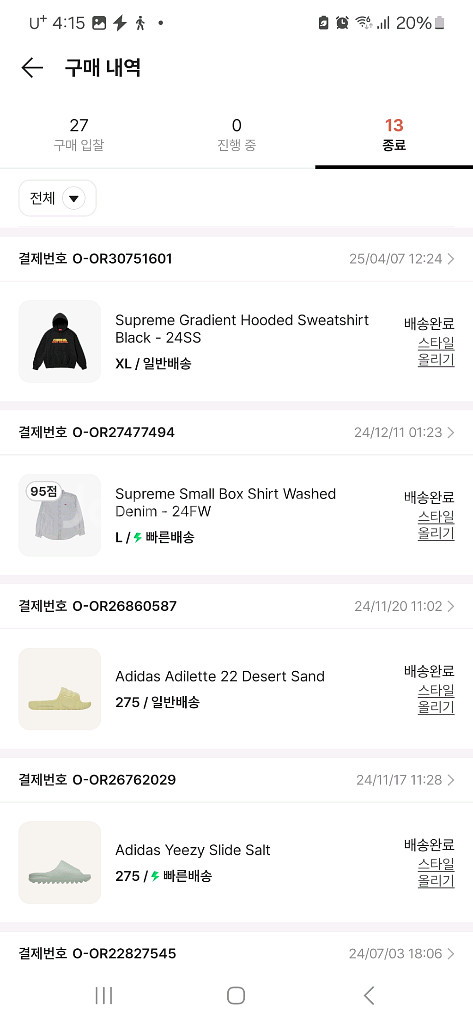Tap 스타일 올리기 for Adilette 22 Desert Sand
Image resolution: width=473 pixels, height=1024 pixels.
pyautogui.click(x=436, y=699)
